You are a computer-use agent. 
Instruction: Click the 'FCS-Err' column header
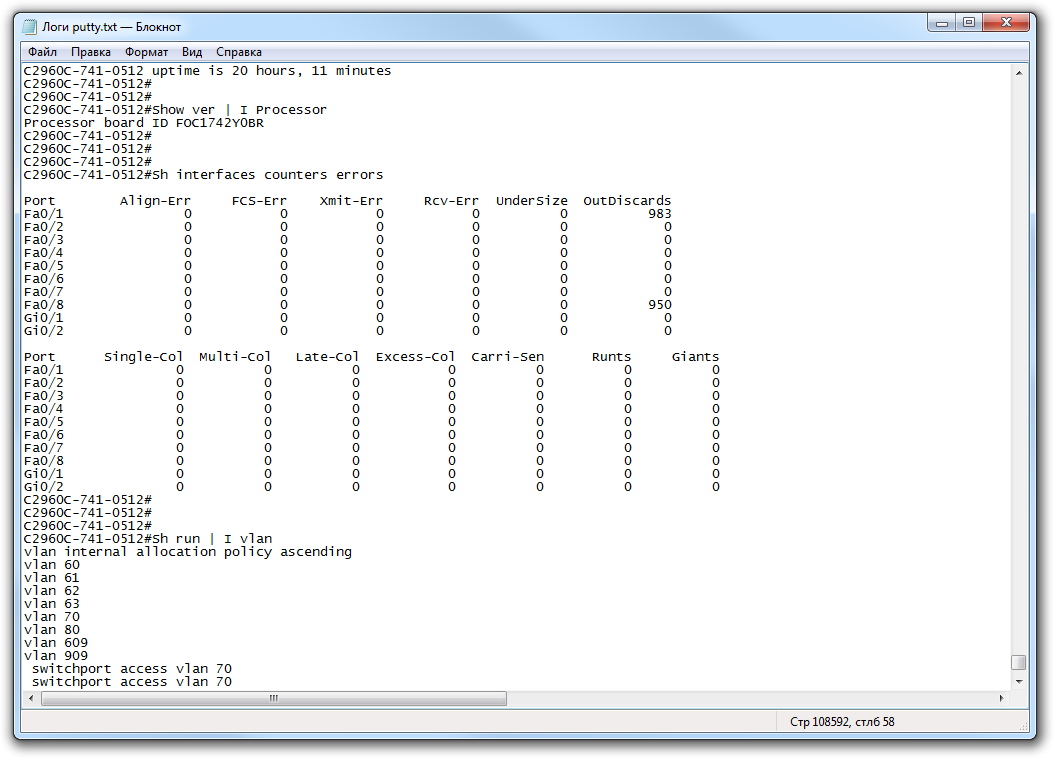point(259,201)
